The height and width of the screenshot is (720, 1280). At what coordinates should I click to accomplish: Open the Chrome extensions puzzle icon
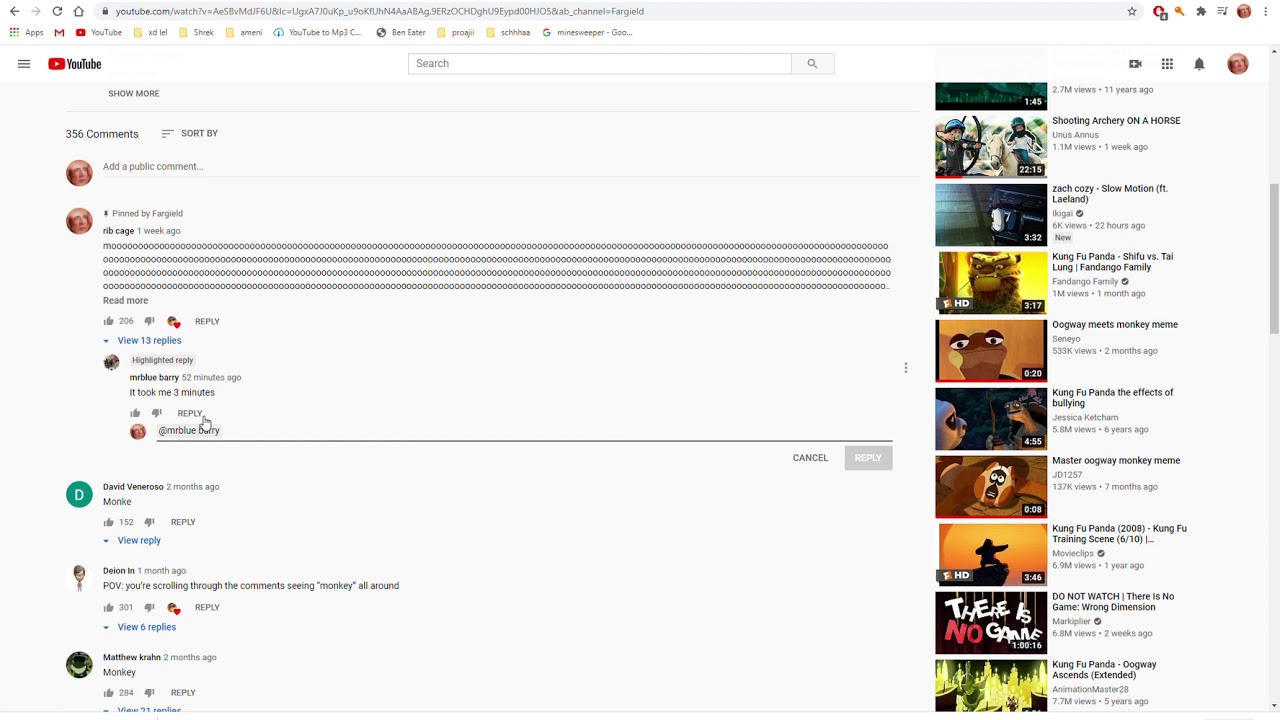pyautogui.click(x=1201, y=11)
